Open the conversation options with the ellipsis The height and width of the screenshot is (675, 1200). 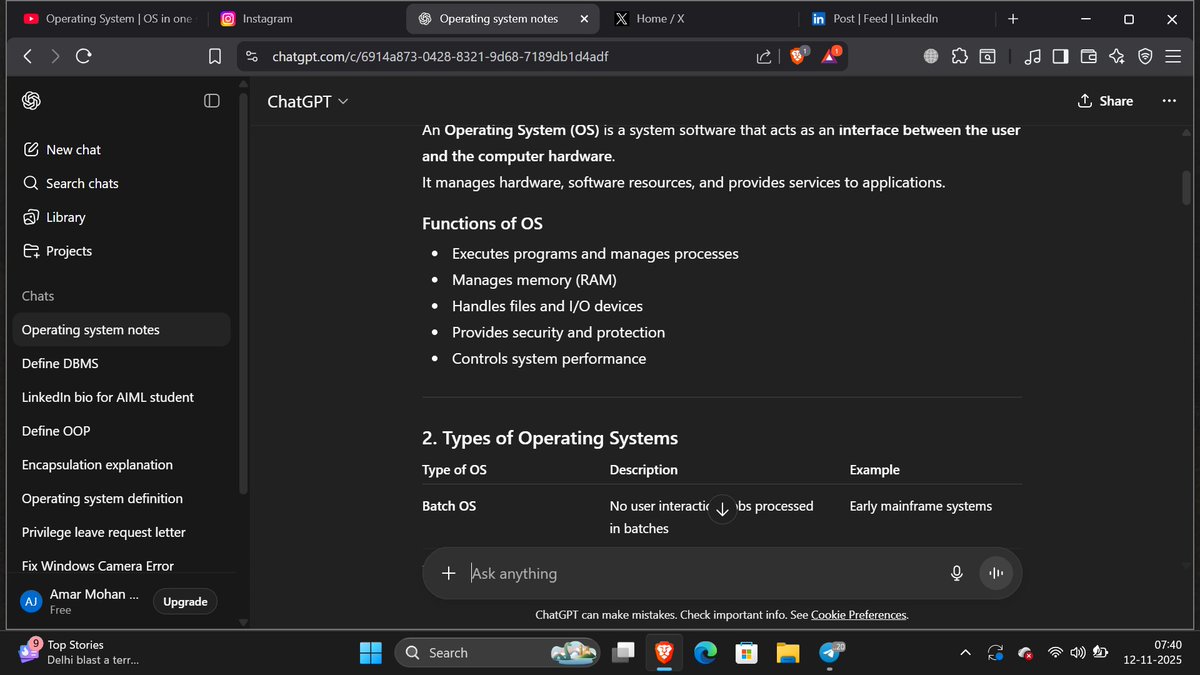coord(1168,101)
